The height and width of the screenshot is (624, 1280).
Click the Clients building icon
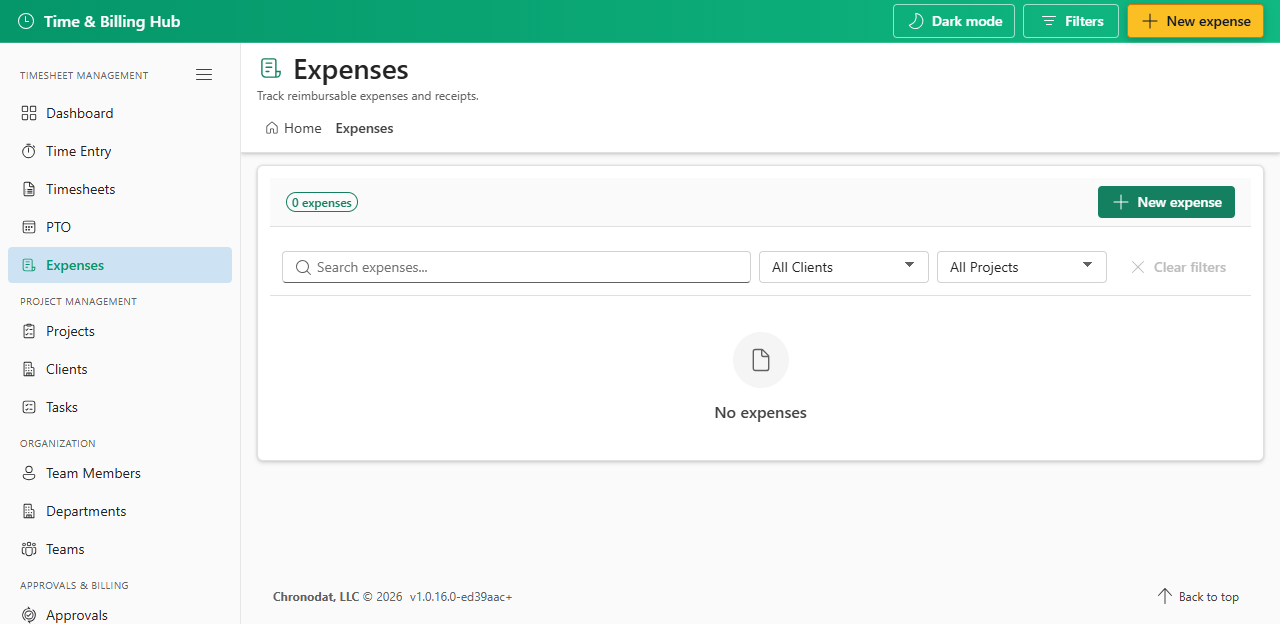29,369
